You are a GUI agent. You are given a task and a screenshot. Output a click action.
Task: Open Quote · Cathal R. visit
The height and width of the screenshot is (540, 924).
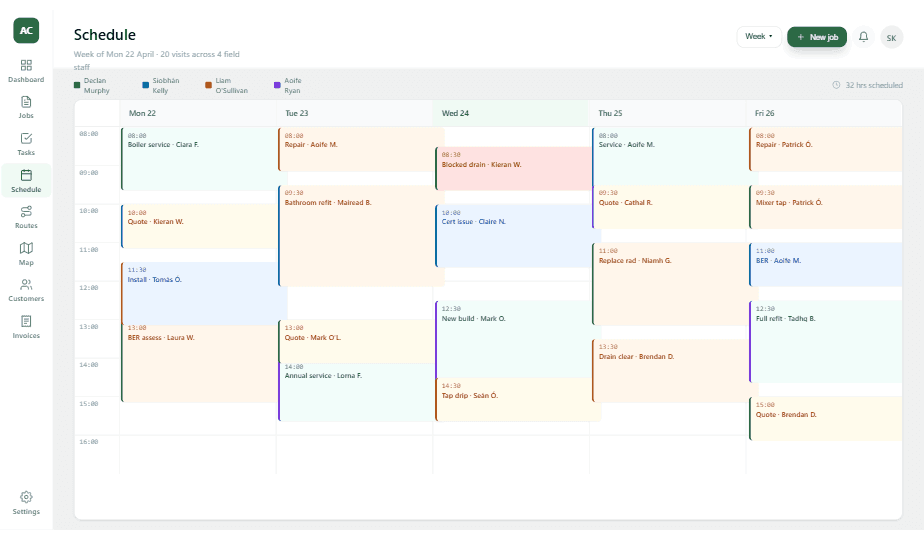point(669,207)
